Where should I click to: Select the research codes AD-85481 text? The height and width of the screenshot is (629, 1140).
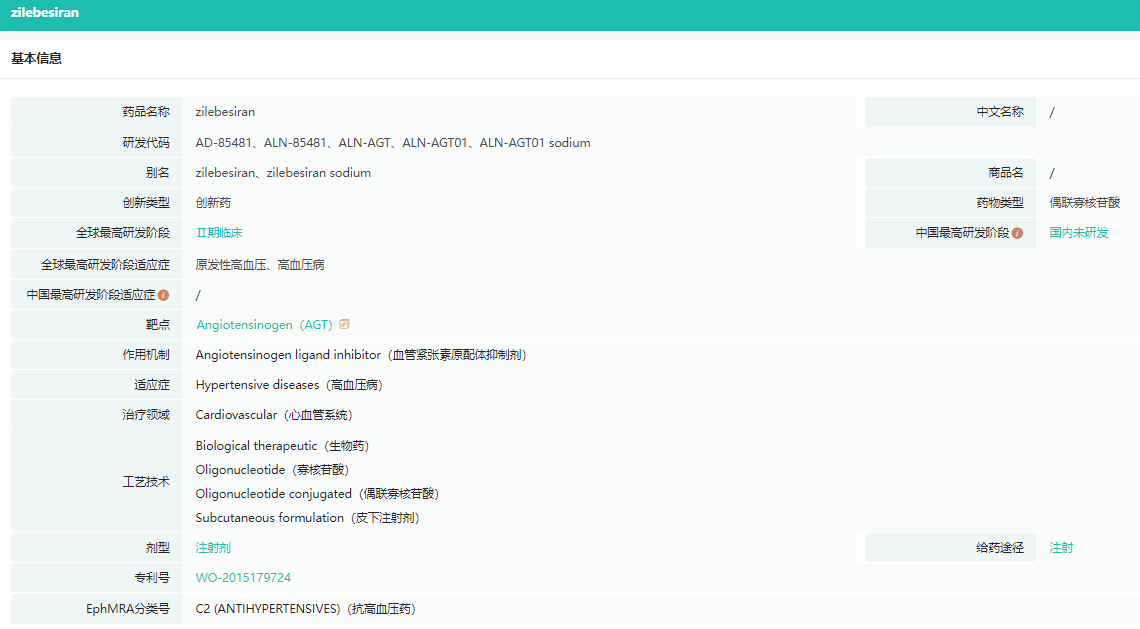[x=393, y=143]
